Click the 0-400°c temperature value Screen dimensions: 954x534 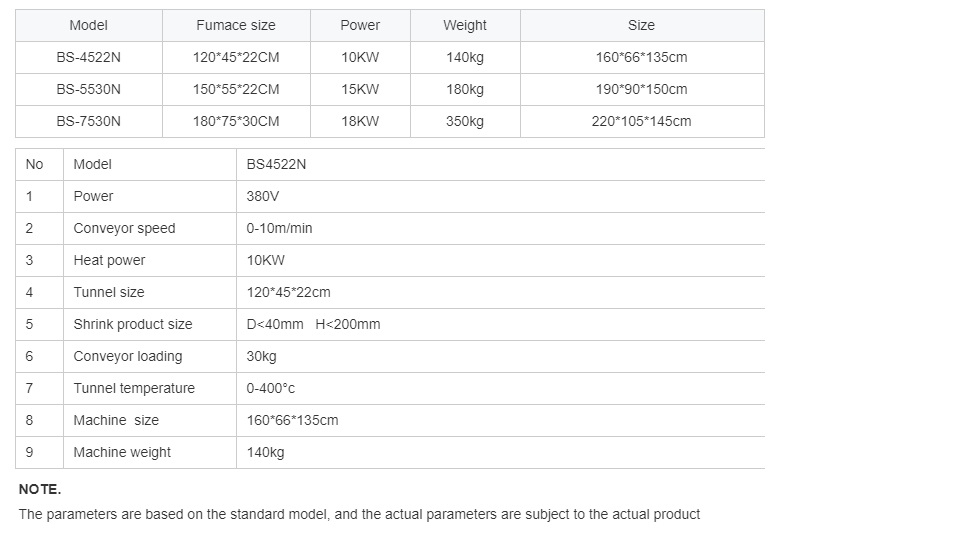point(271,388)
